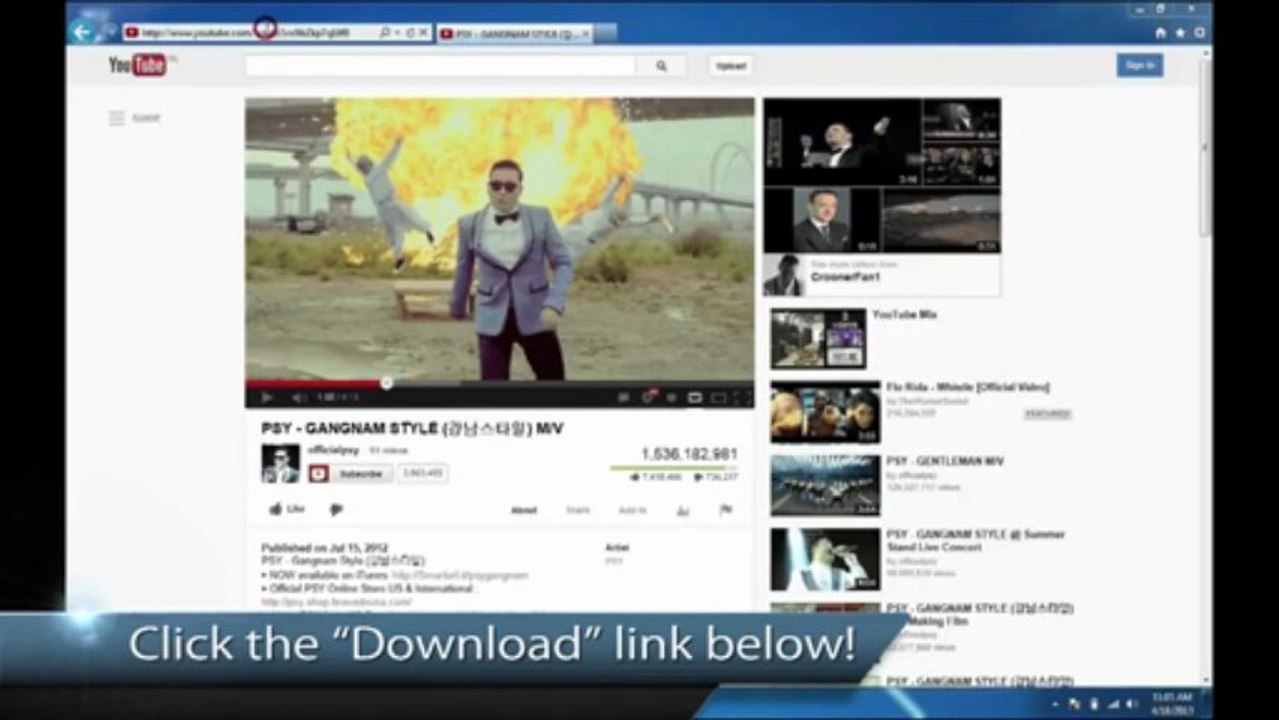Open the Internet Explorer home page icon
Screen dimensions: 1279x720
click(1160, 33)
